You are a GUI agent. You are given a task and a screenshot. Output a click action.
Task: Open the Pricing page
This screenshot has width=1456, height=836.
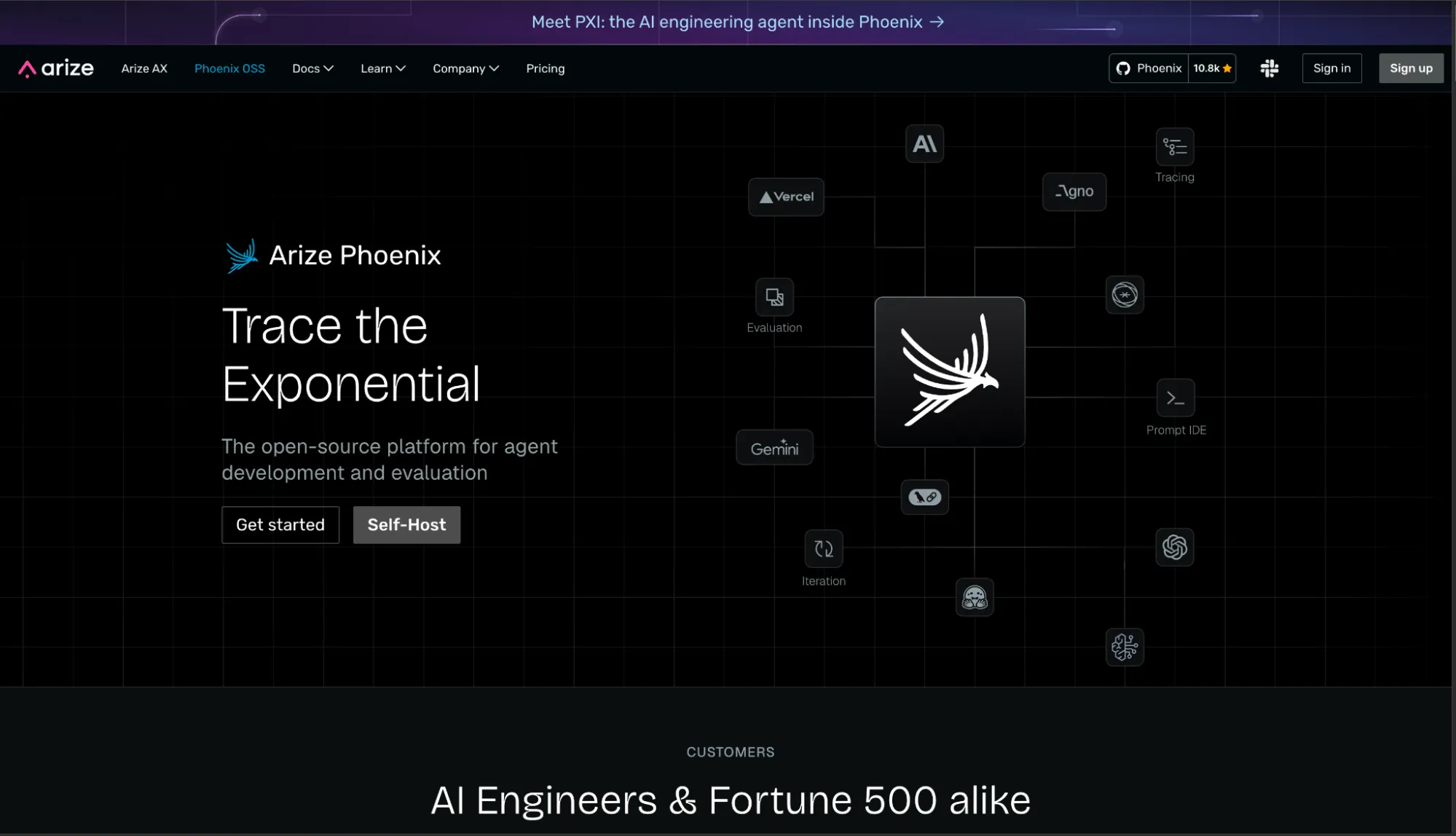(x=546, y=68)
